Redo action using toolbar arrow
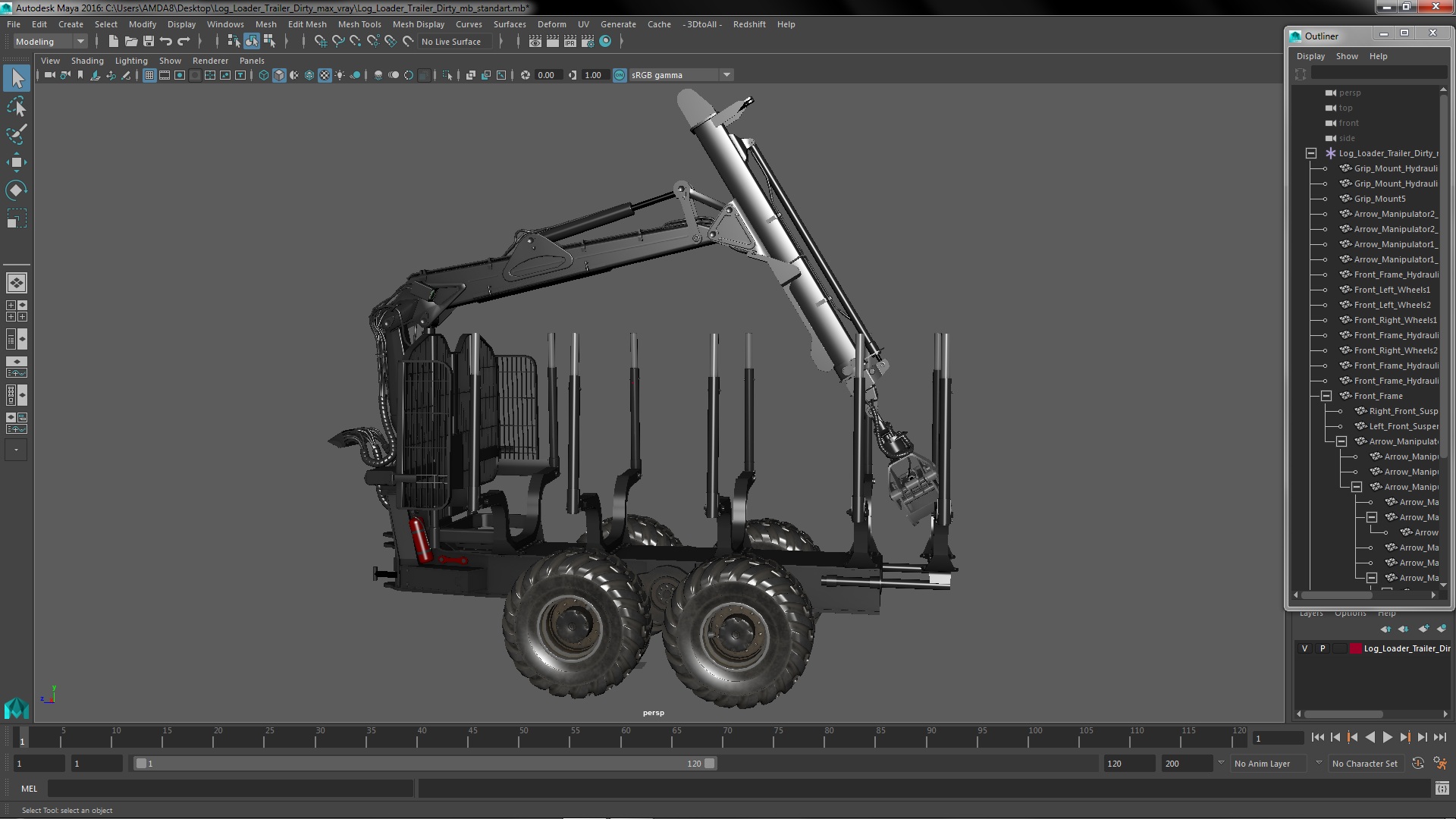Viewport: 1456px width, 819px height. click(184, 42)
